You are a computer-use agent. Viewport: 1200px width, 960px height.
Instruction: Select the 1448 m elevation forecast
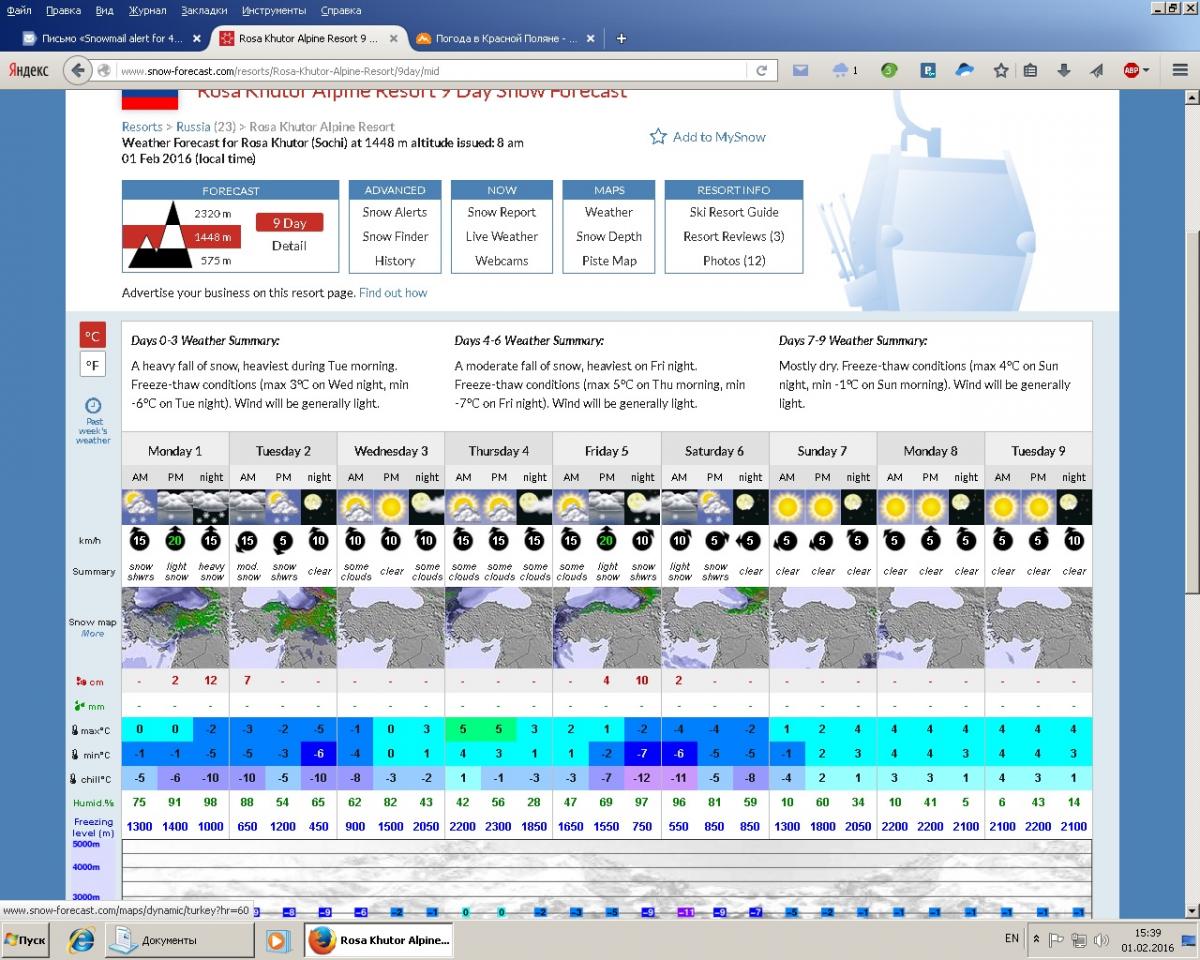click(x=212, y=237)
